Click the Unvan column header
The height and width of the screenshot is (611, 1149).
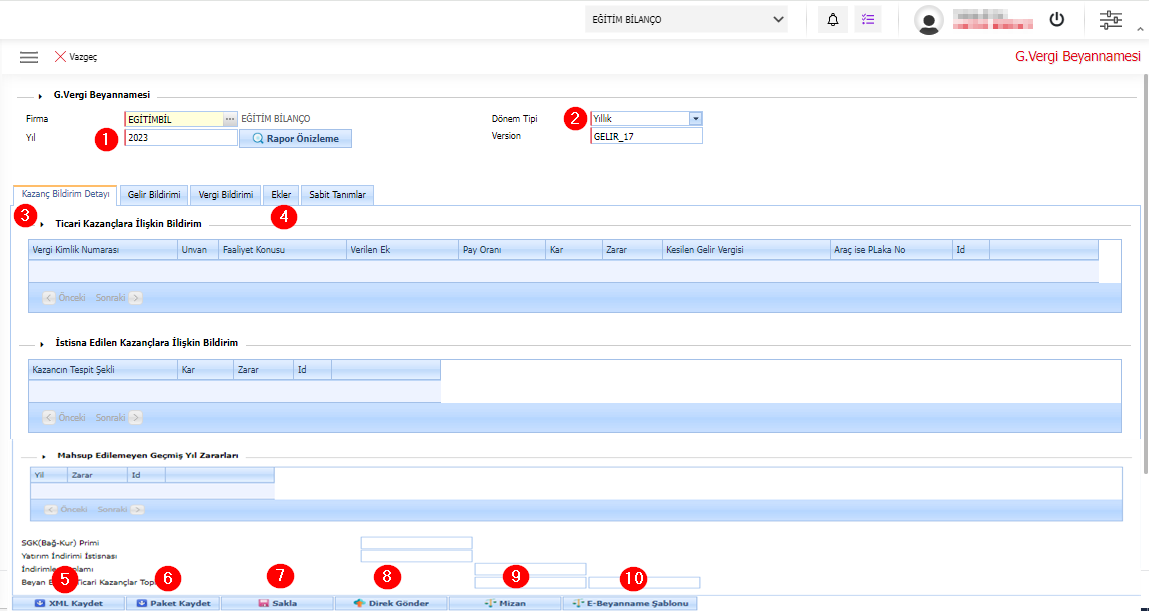tap(198, 250)
